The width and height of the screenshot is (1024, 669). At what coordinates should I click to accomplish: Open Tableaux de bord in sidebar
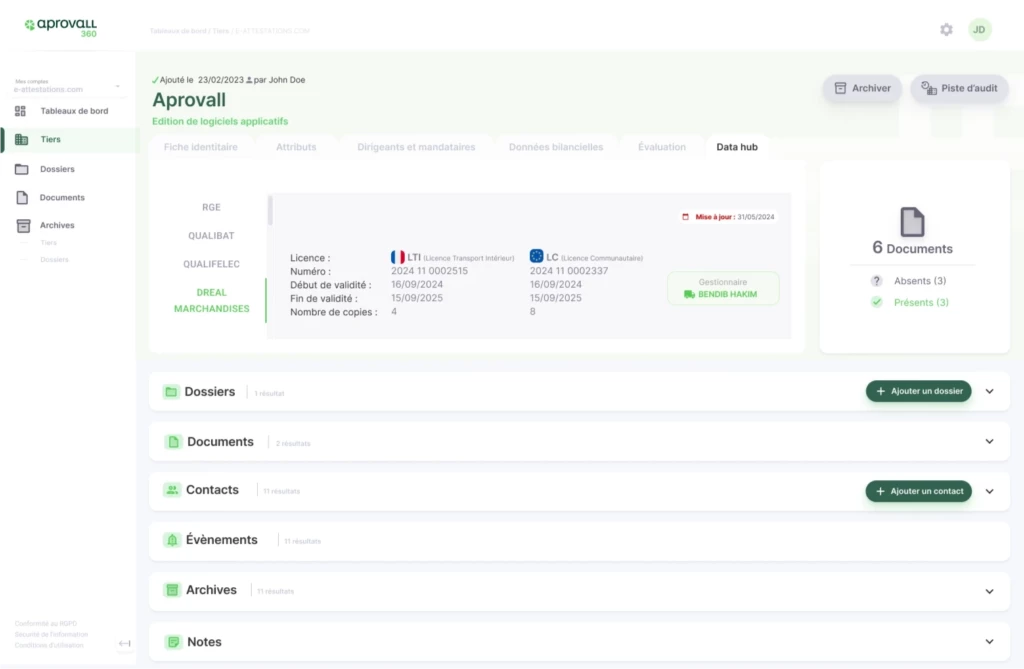coord(74,111)
